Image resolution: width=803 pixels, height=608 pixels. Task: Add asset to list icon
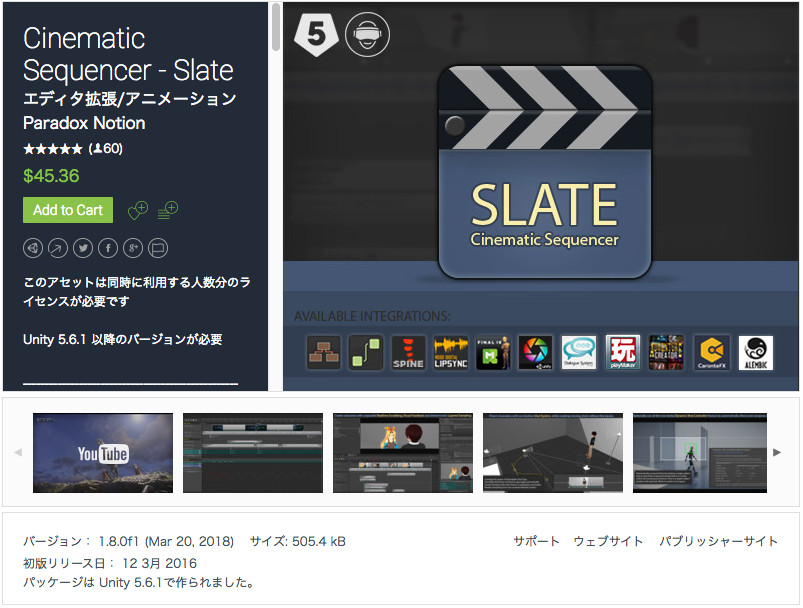coord(167,210)
